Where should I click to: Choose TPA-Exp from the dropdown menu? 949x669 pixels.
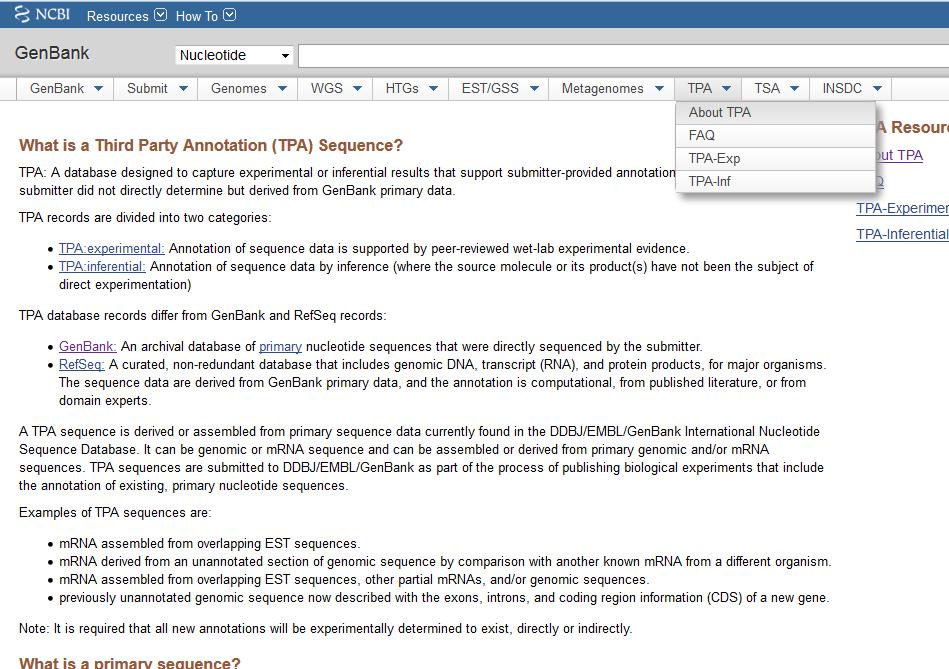click(775, 159)
